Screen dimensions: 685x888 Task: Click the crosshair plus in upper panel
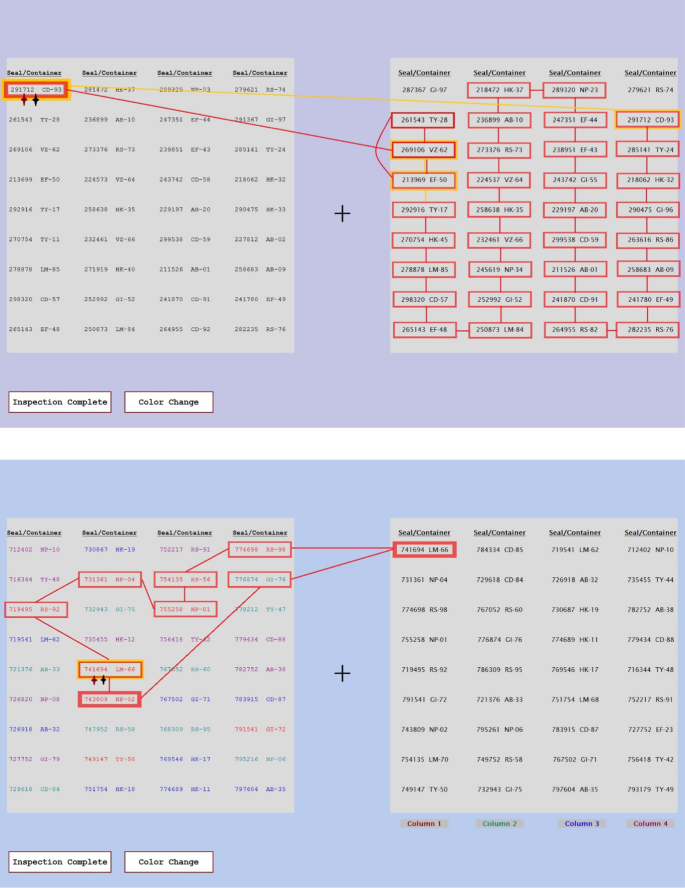pyautogui.click(x=342, y=213)
